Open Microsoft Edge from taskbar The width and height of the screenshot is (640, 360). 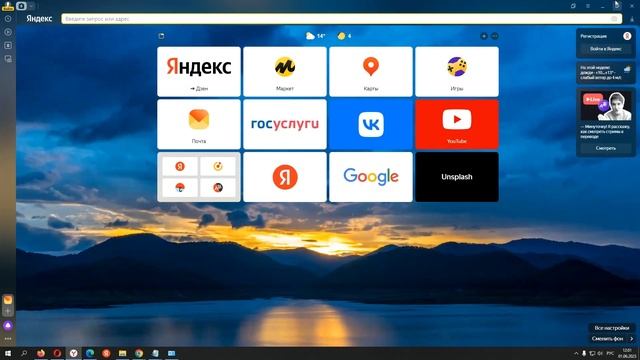click(x=90, y=353)
